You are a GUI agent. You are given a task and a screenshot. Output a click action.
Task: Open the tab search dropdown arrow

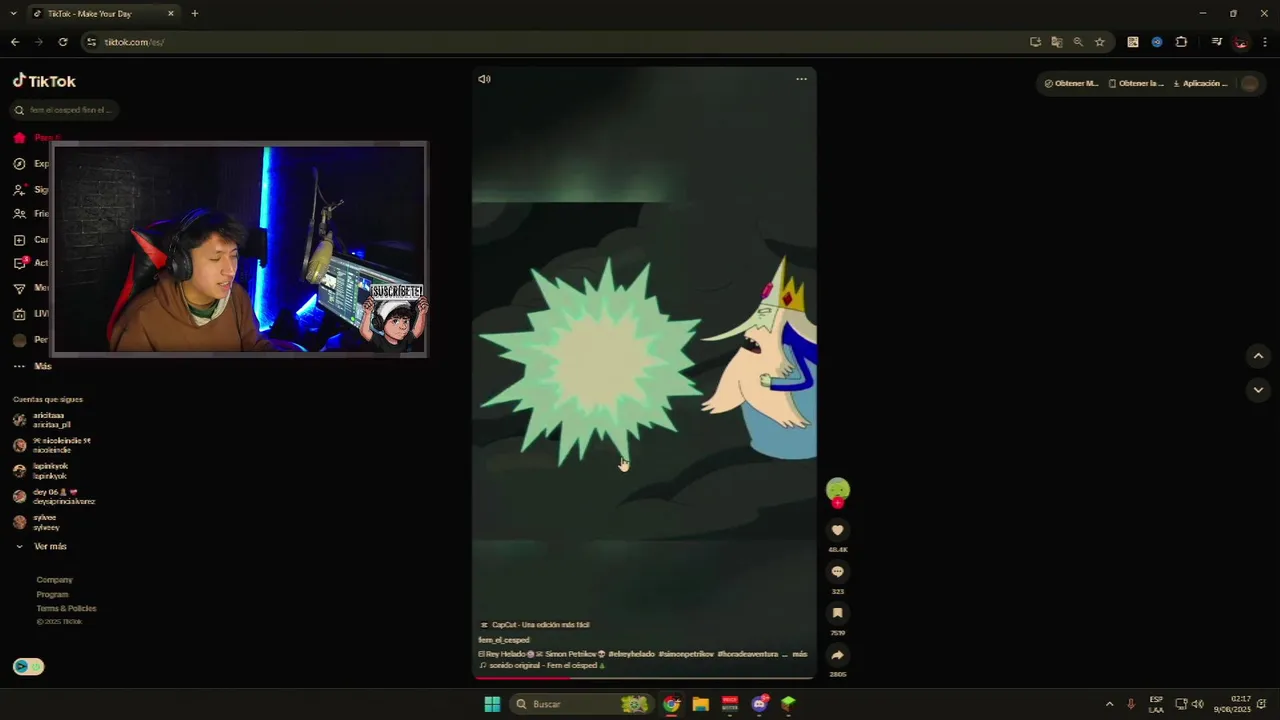pyautogui.click(x=13, y=14)
